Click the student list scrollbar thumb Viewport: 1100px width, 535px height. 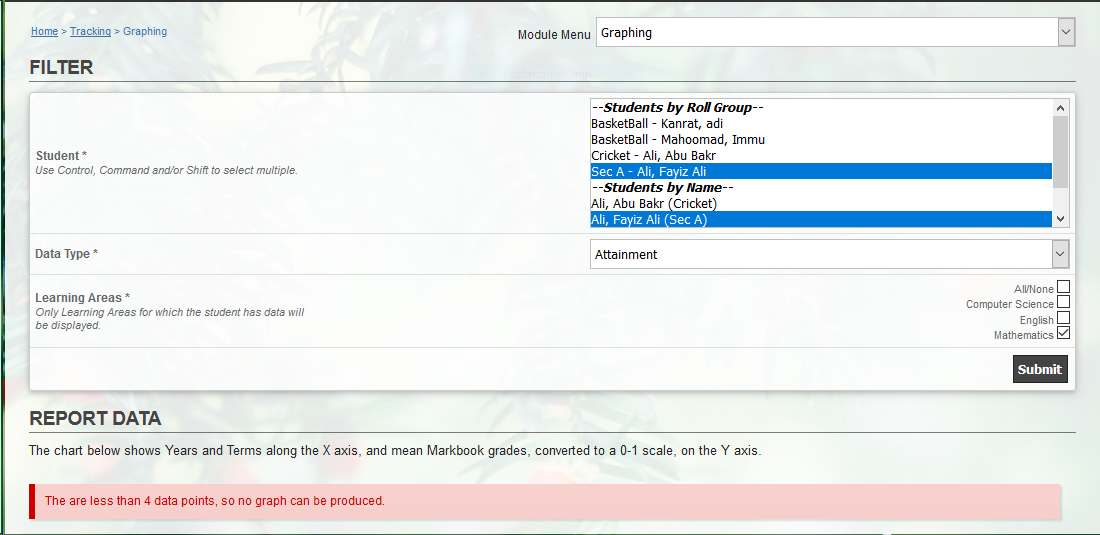coord(1060,151)
